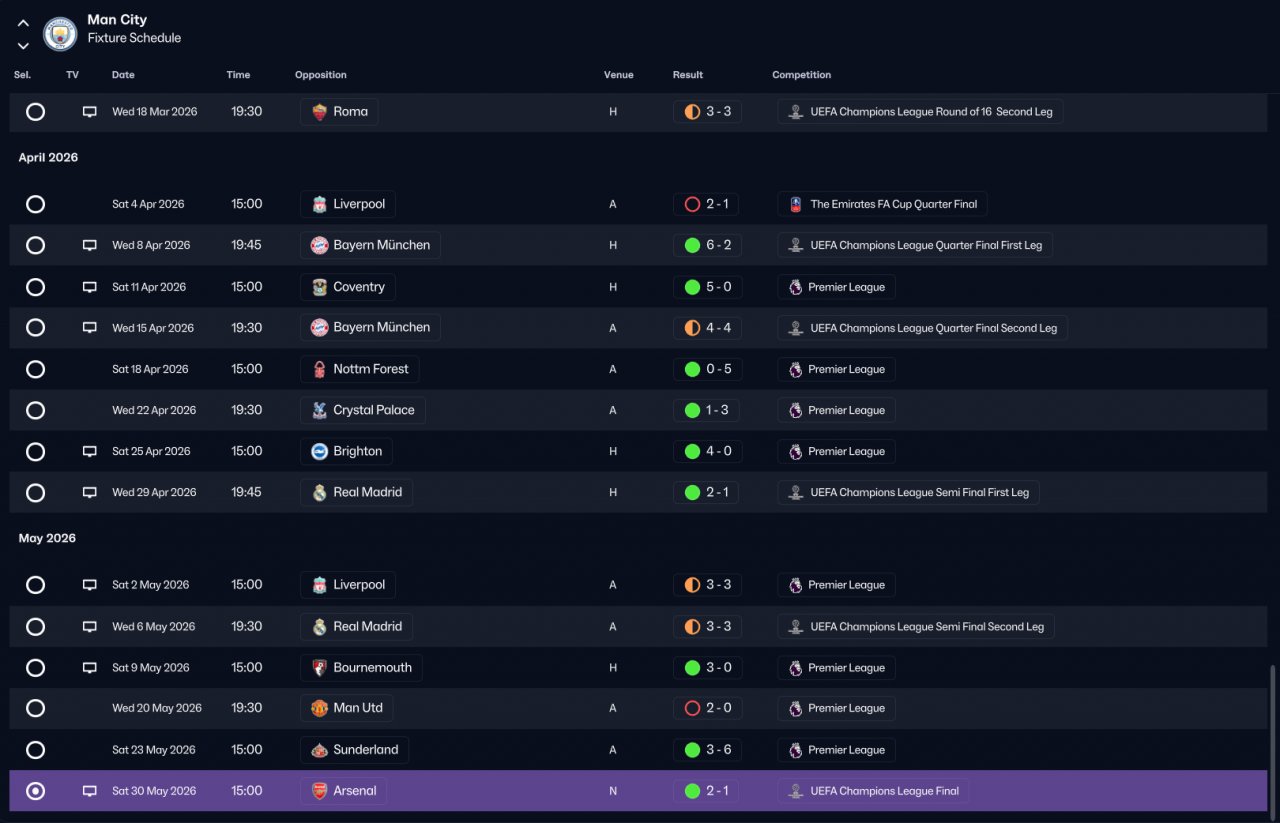Sort by the Competition column header
The width and height of the screenshot is (1280, 823).
tap(801, 75)
